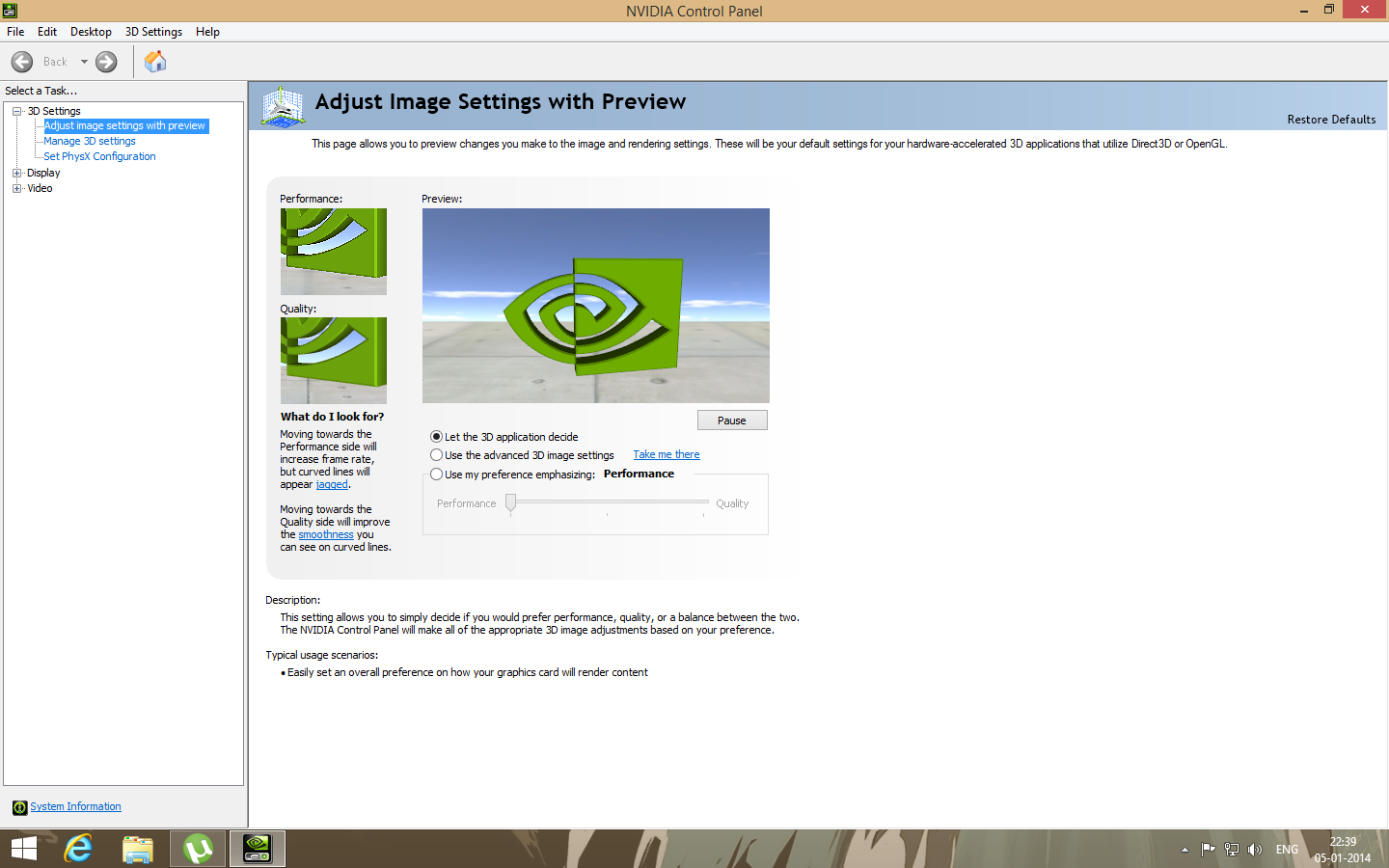Viewport: 1389px width, 868px height.
Task: Click the ENG language indicator
Action: tap(1287, 850)
